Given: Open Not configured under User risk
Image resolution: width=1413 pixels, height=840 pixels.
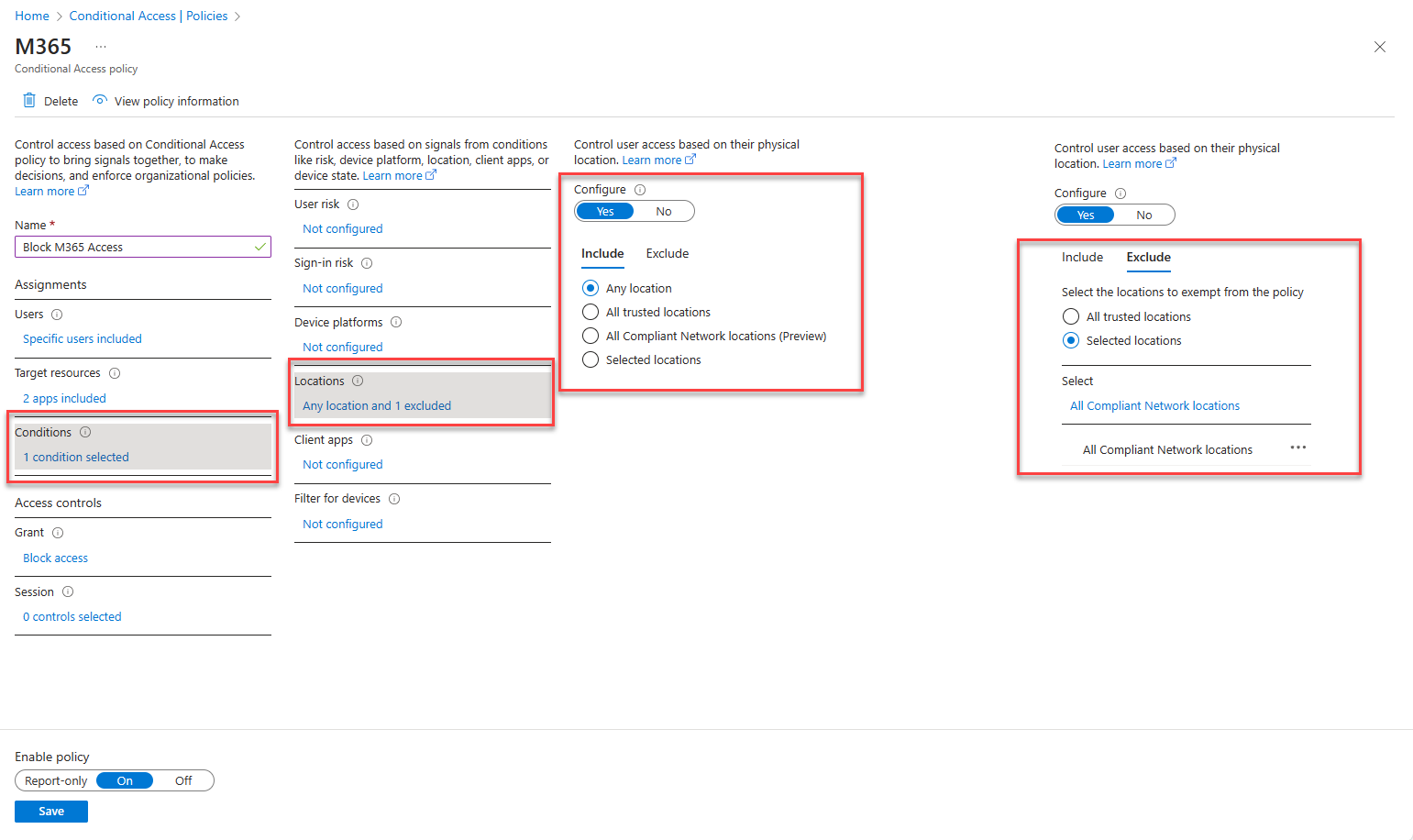Looking at the screenshot, I should coord(343,229).
